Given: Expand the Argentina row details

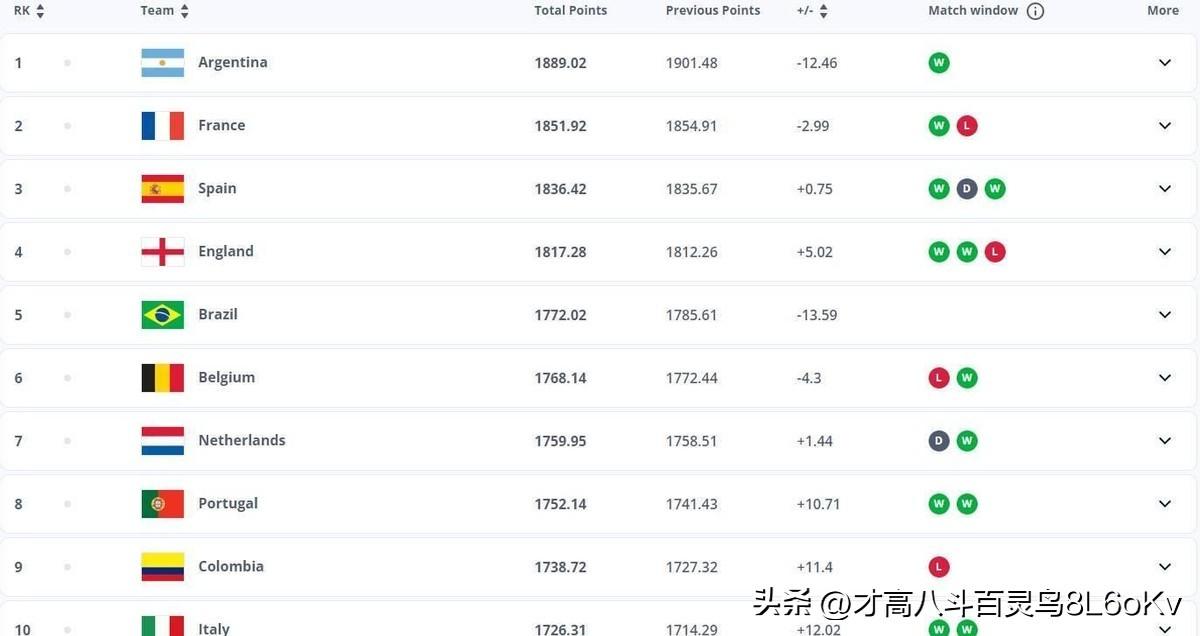Looking at the screenshot, I should coord(1164,63).
